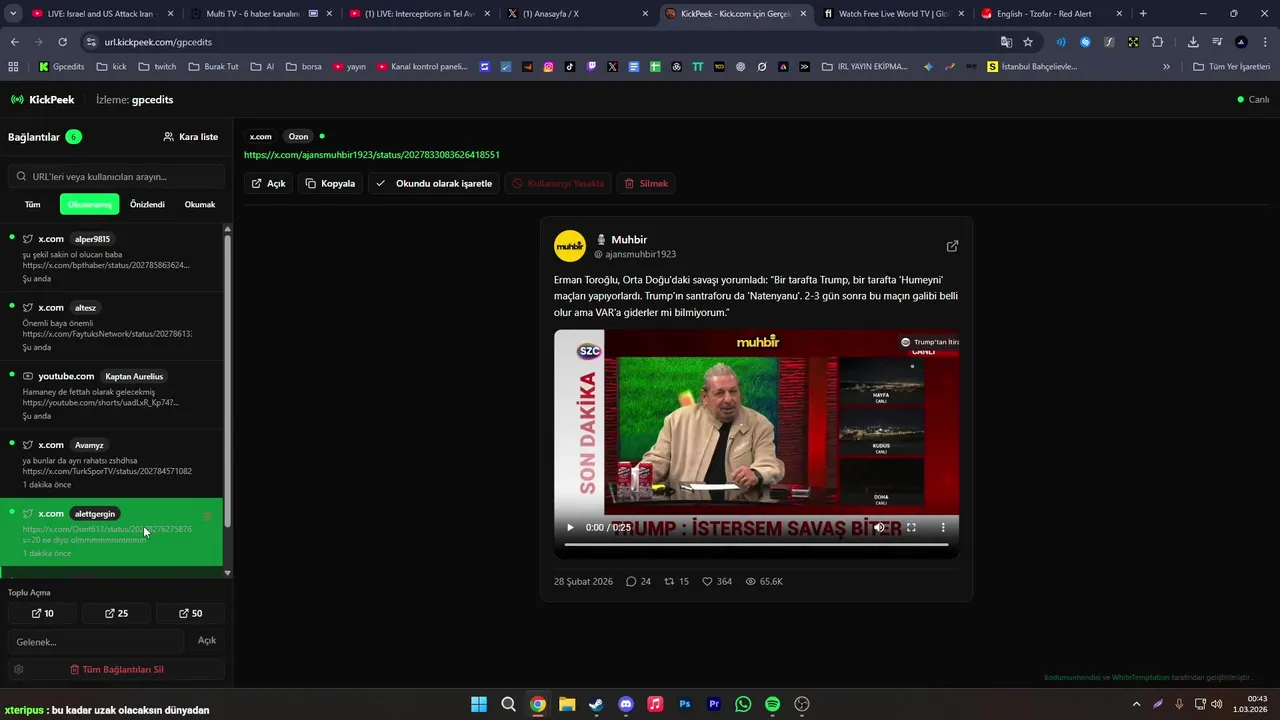This screenshot has width=1280, height=720.
Task: Delete link with Silmek button
Action: pyautogui.click(x=646, y=183)
